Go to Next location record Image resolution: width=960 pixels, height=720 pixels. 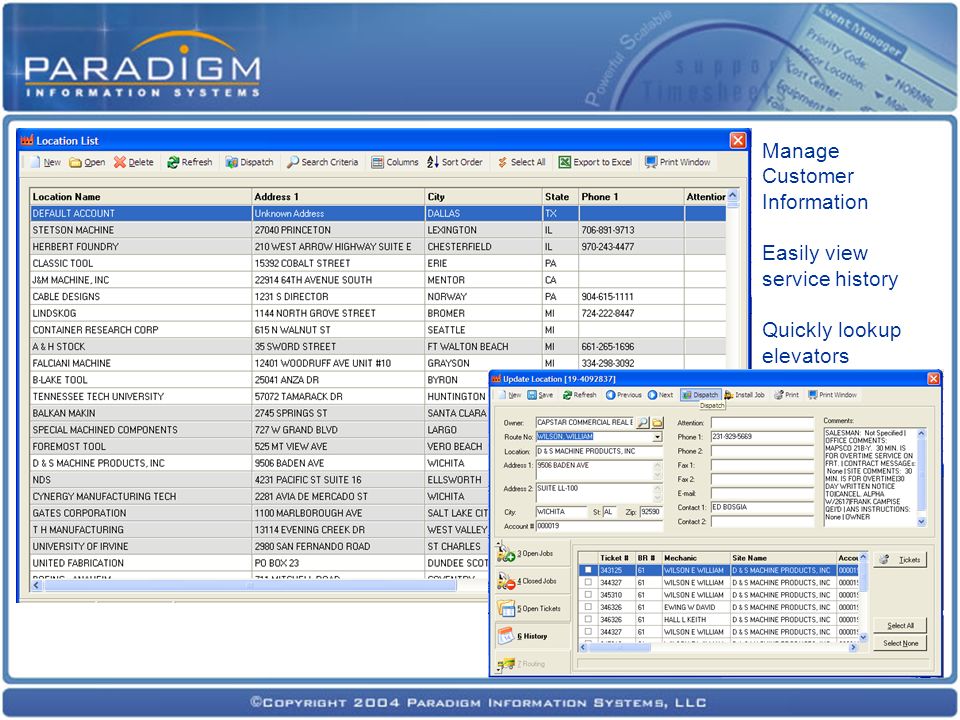[661, 395]
